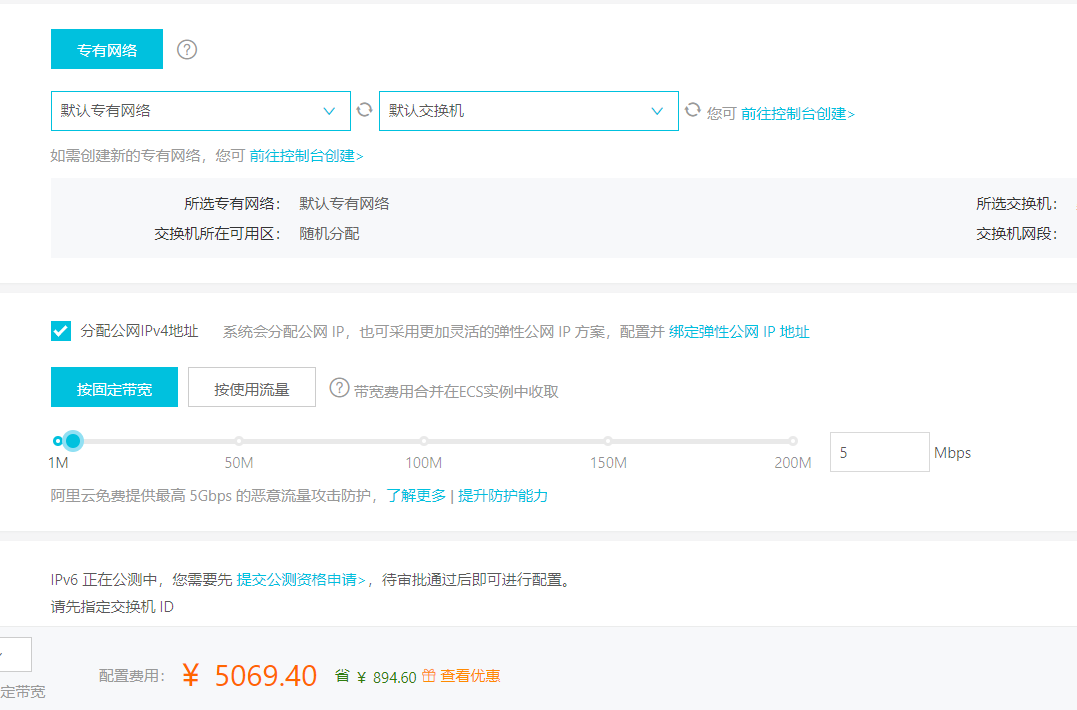Click 提交公测资格申请 link for IPv6
1077x710 pixels.
coord(301,579)
